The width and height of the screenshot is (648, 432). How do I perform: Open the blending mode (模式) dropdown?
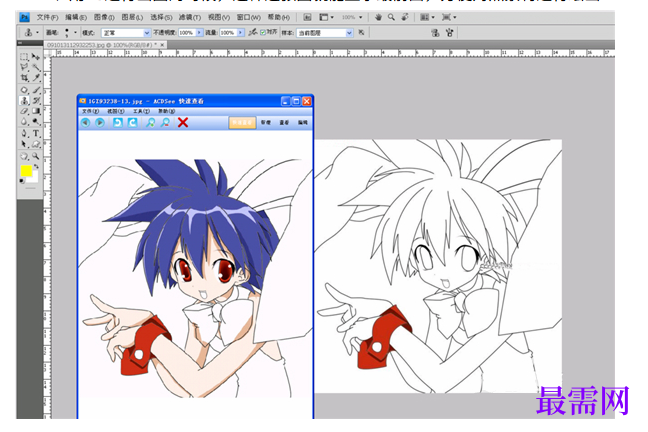pyautogui.click(x=126, y=33)
